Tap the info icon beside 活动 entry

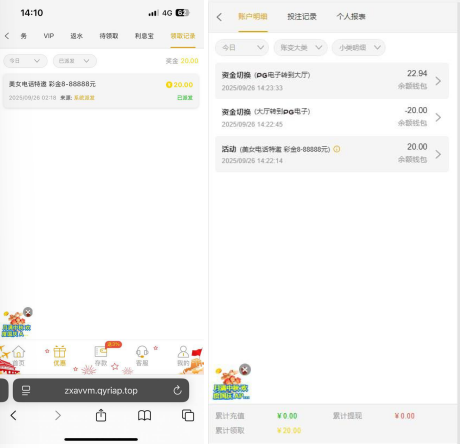click(x=337, y=149)
